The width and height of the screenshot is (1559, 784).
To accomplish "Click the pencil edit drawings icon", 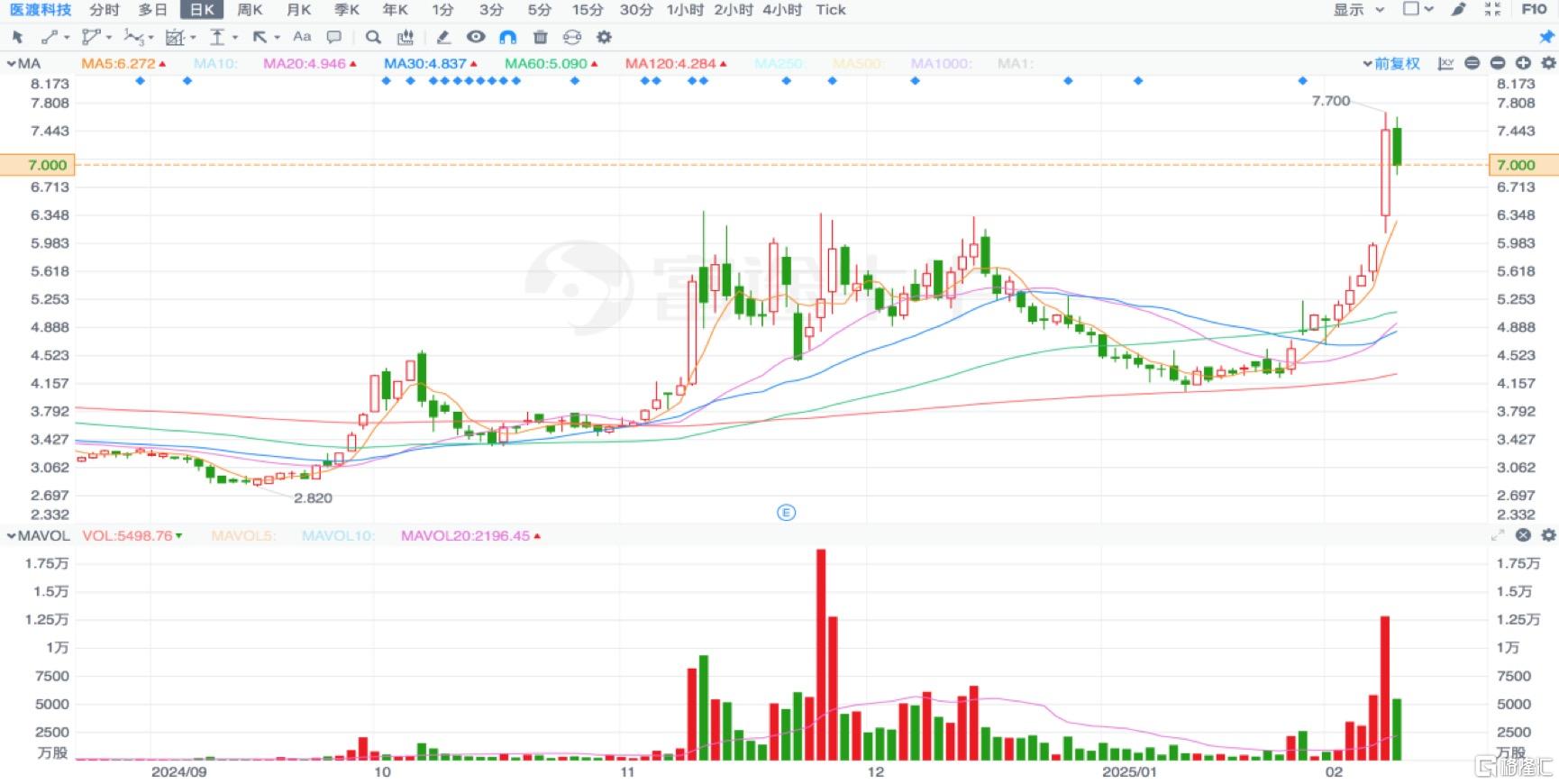I will 443,37.
